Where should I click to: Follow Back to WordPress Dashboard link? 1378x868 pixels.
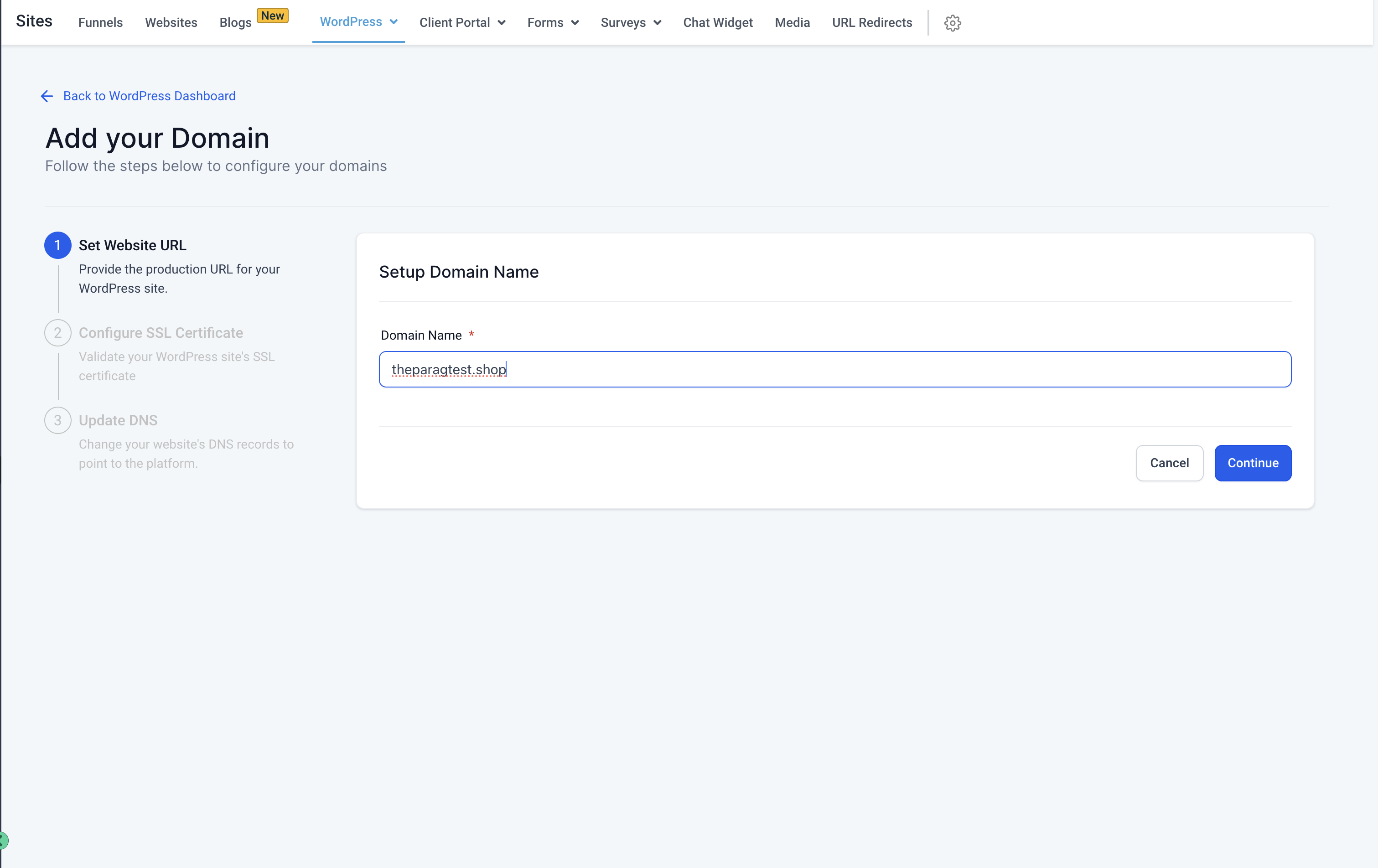pyautogui.click(x=149, y=96)
